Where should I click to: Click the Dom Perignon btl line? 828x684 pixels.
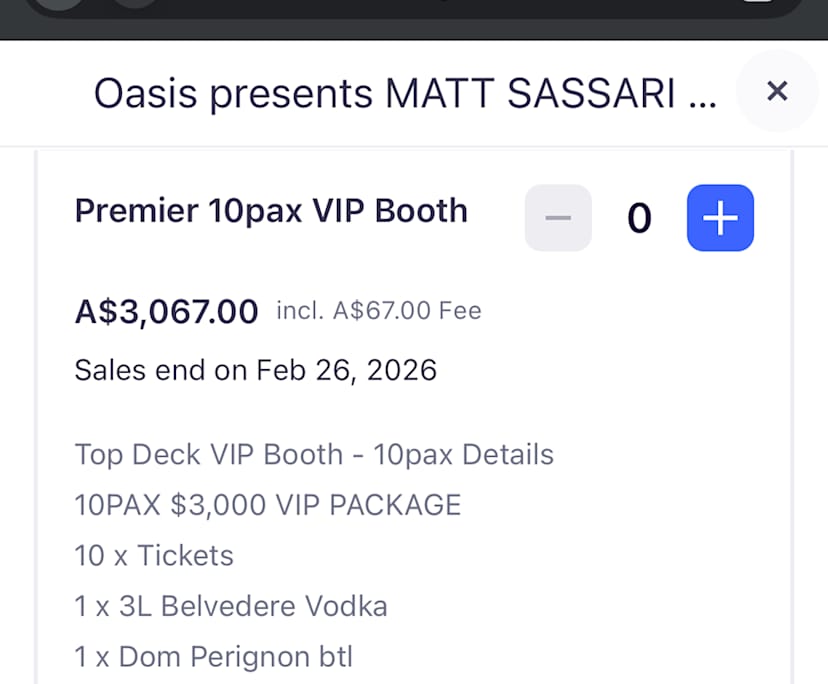tap(213, 657)
